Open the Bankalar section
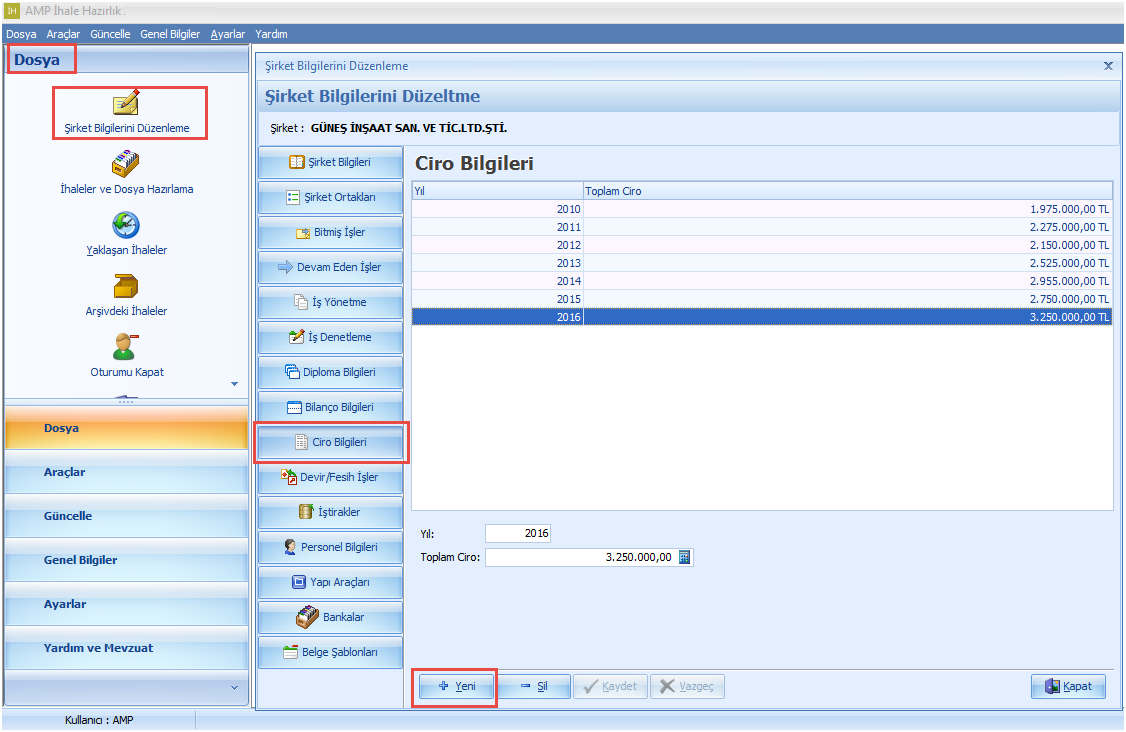Viewport: 1126px width, 732px height. point(331,617)
